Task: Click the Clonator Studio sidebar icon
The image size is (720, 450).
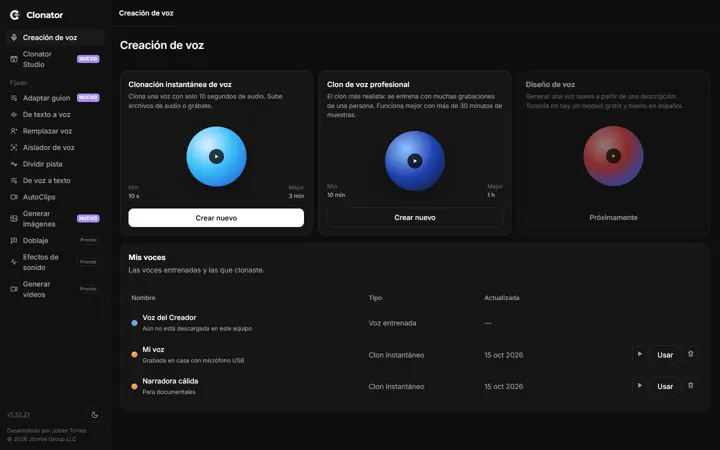Action: tap(14, 59)
